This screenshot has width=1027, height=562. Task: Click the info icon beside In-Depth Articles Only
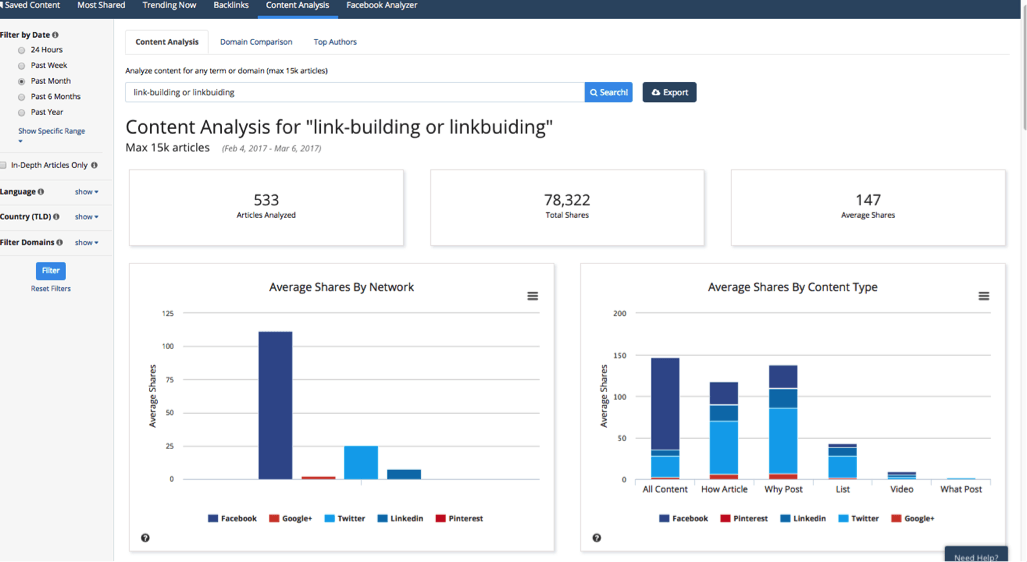tap(94, 165)
